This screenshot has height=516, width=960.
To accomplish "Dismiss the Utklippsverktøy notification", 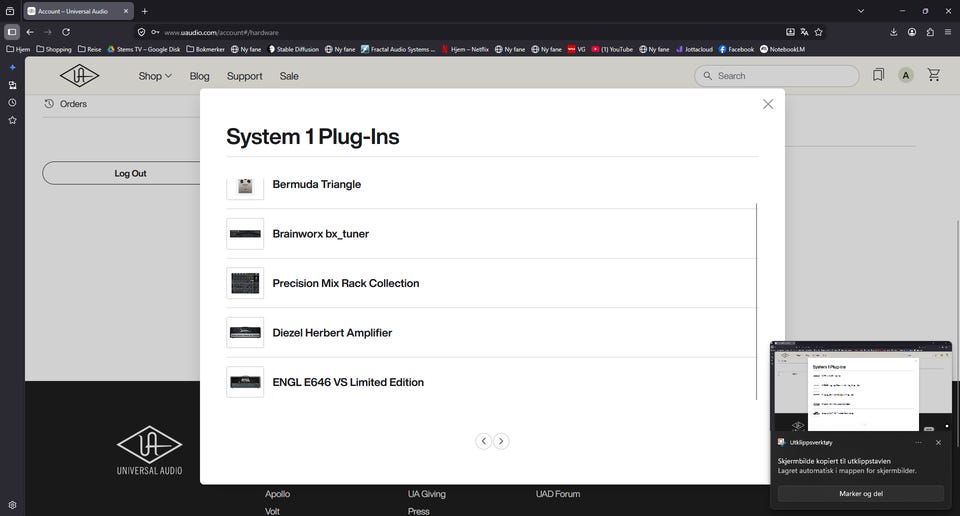I will [x=938, y=443].
